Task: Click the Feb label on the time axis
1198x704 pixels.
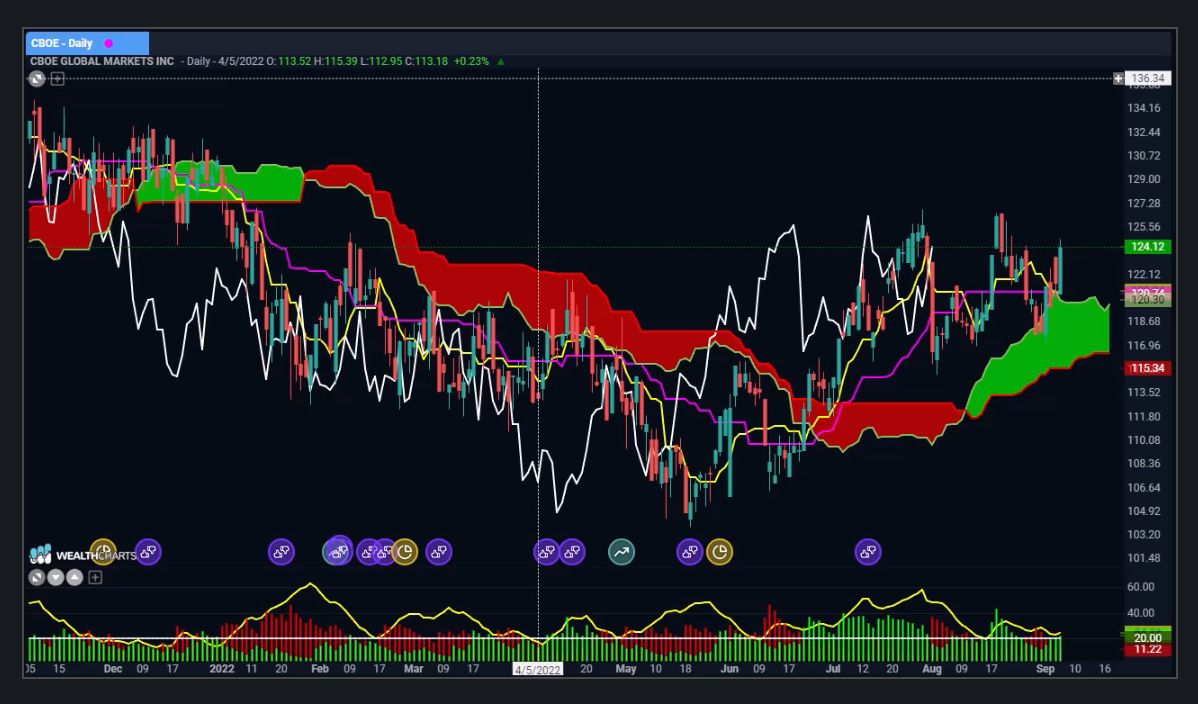Action: click(319, 668)
